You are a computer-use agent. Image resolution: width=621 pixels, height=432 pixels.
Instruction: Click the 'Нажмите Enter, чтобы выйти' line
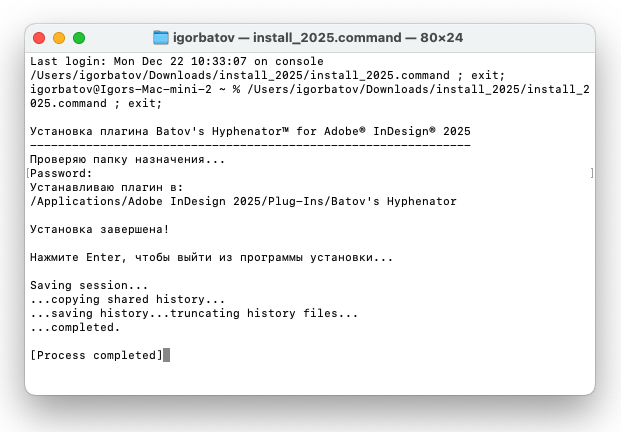tap(211, 257)
